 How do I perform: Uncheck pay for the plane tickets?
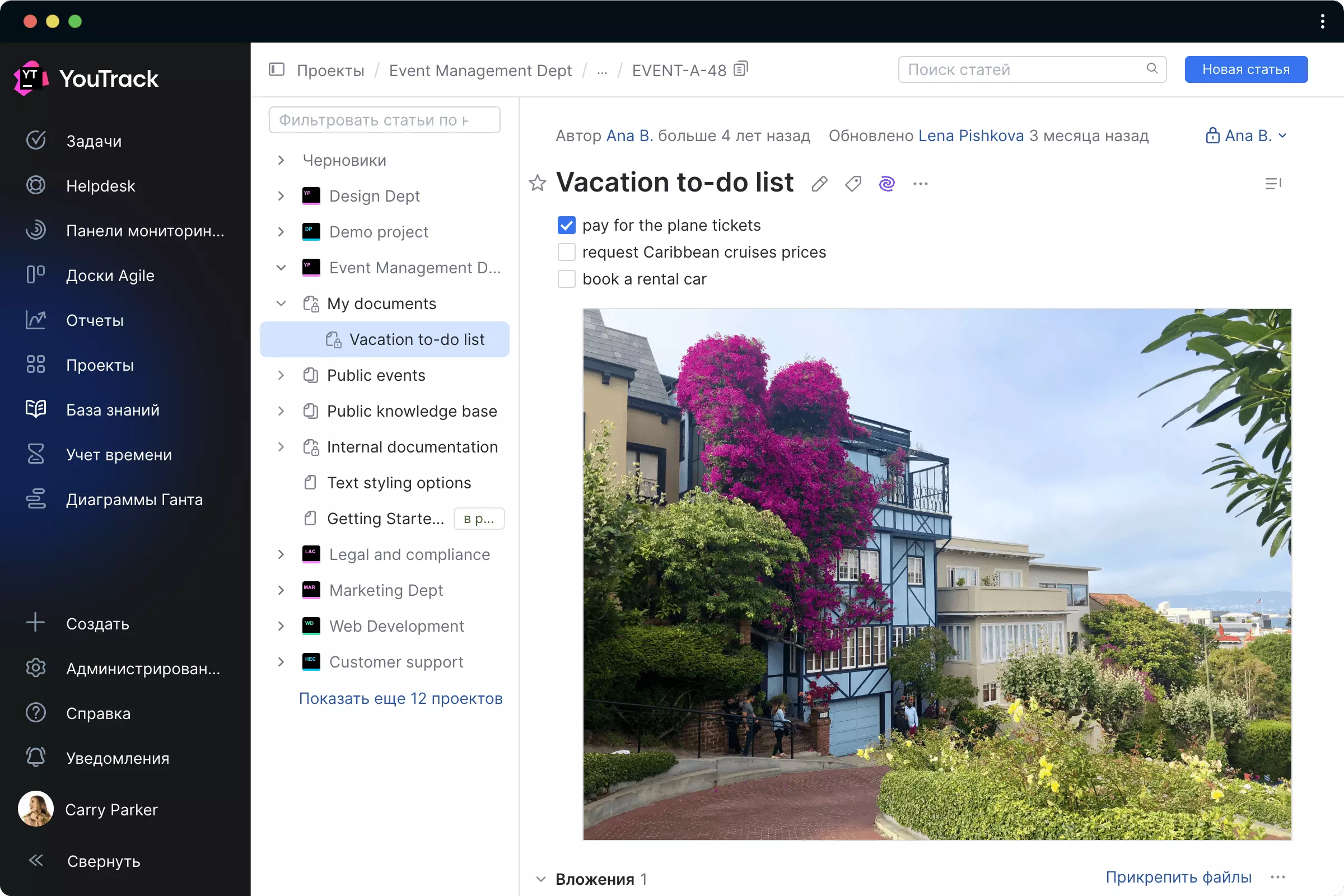(x=566, y=225)
